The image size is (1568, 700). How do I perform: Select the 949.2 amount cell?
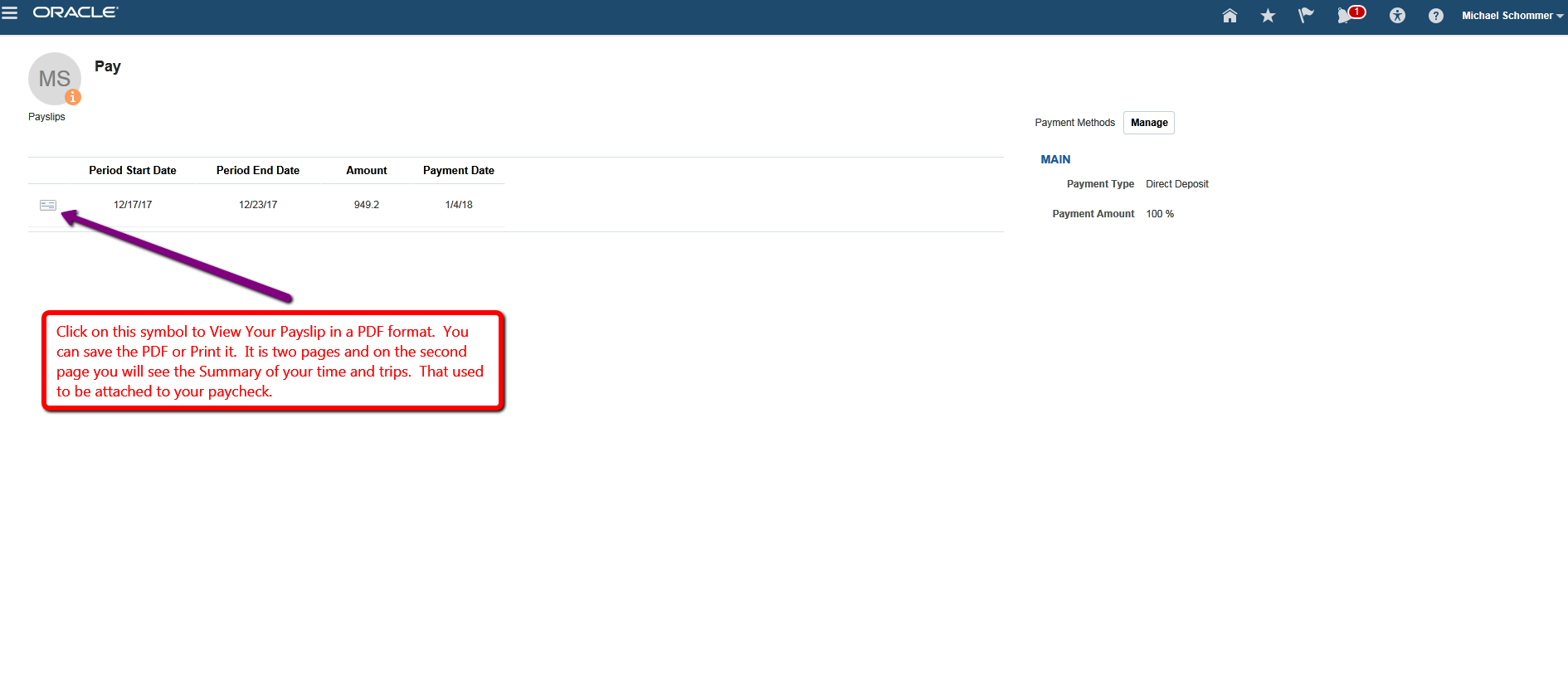(367, 205)
